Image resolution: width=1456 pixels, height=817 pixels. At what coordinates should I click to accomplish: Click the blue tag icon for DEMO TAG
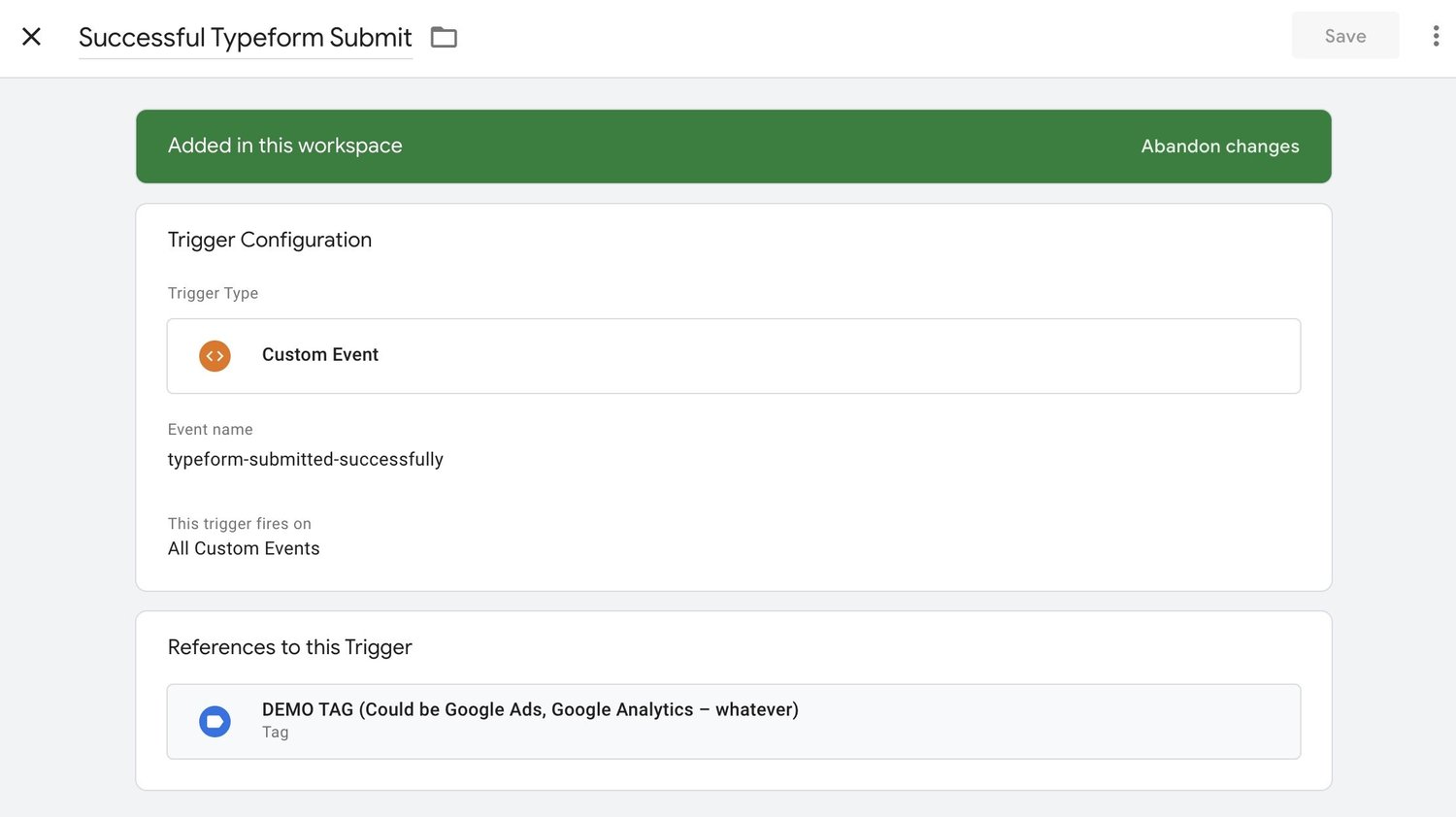215,722
